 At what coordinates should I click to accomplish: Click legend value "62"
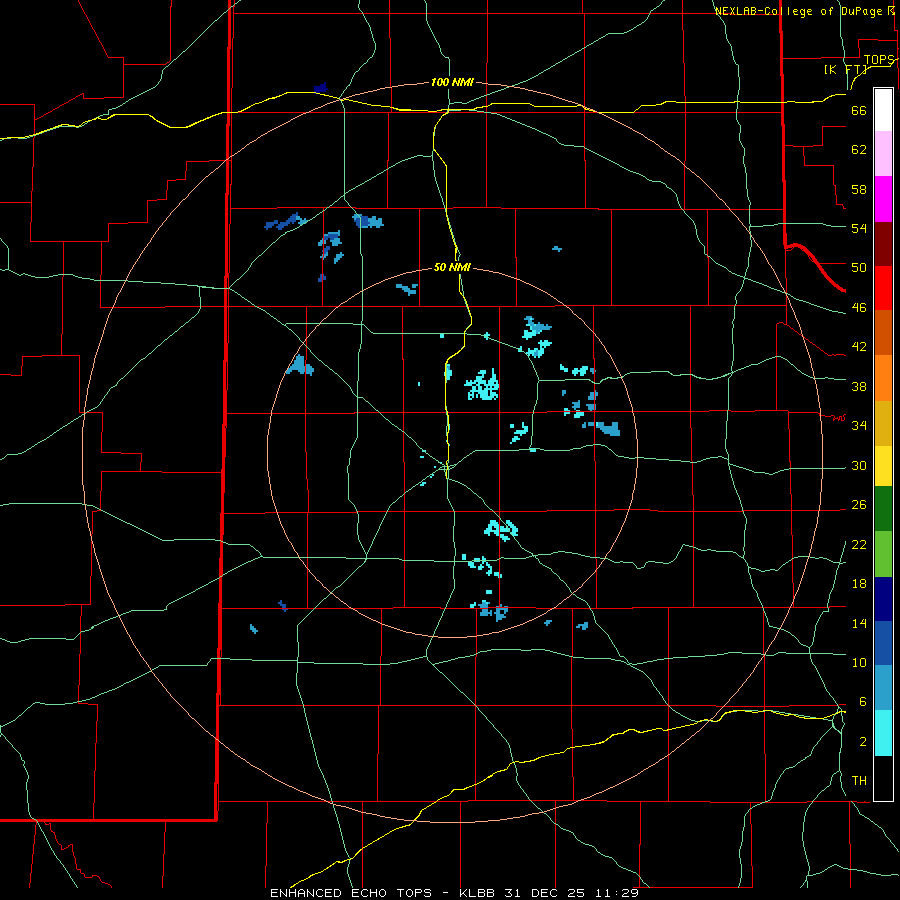tap(859, 149)
